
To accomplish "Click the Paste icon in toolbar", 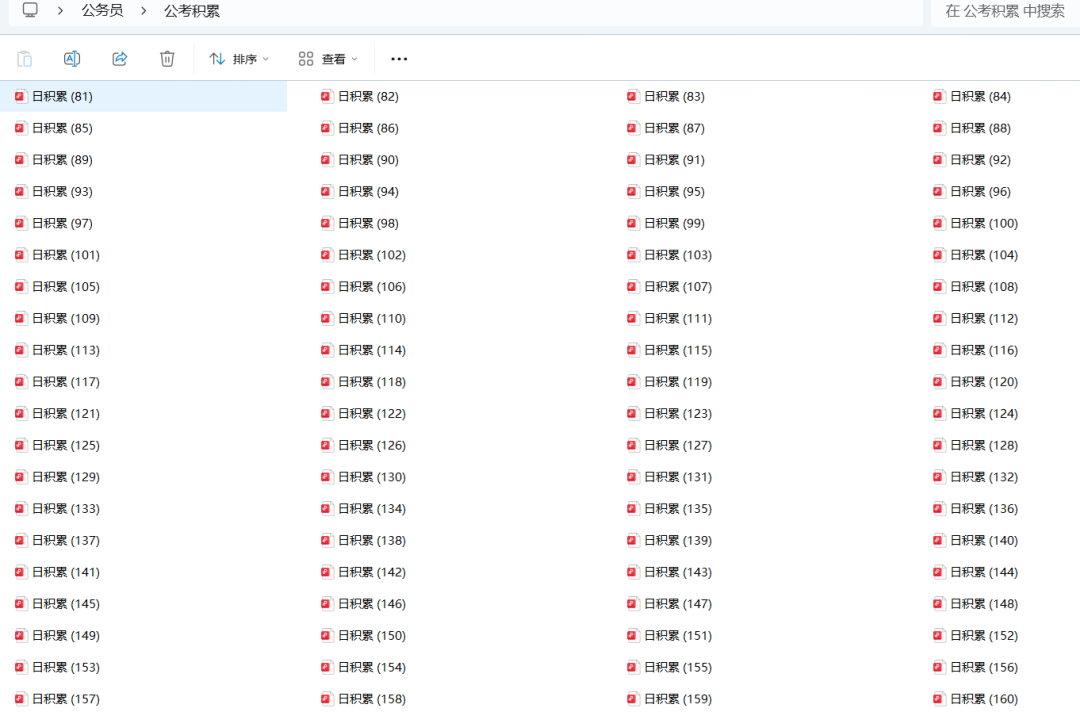I will 25,59.
